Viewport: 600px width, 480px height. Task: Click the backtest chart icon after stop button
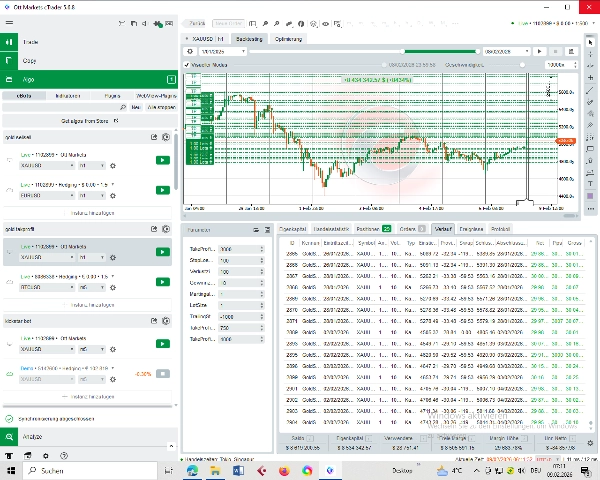(571, 51)
